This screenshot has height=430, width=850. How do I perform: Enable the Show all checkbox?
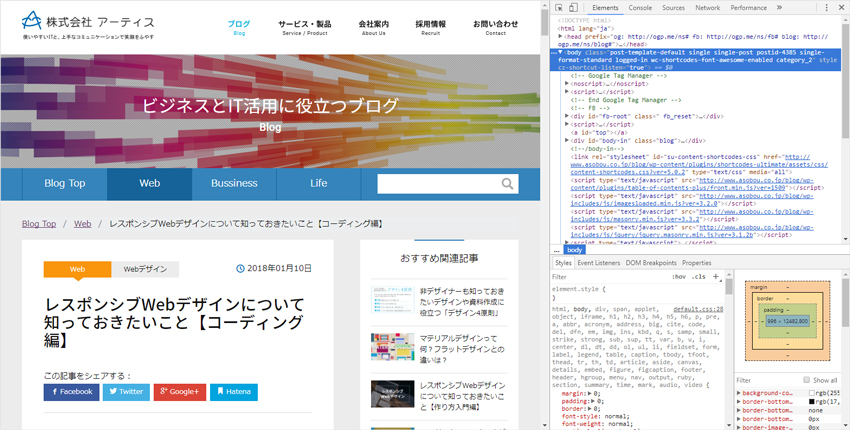point(807,380)
